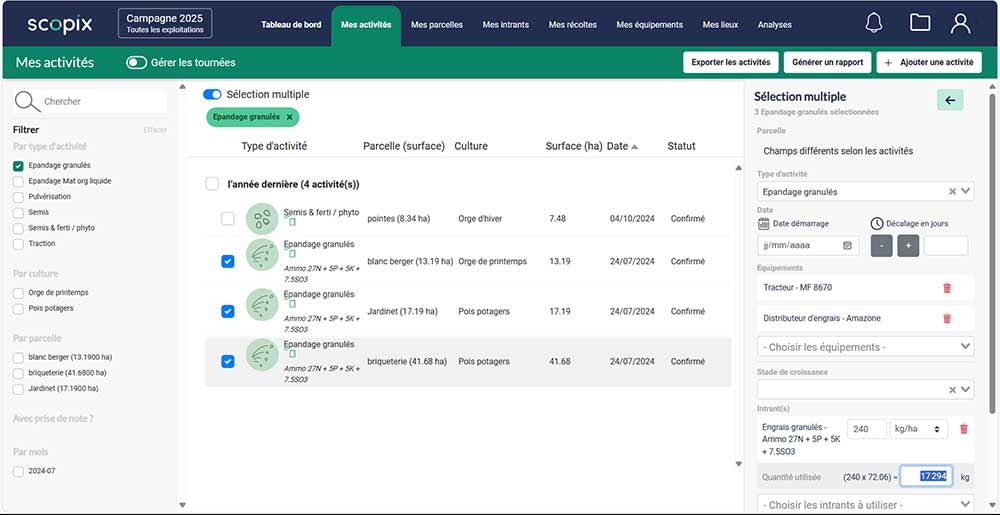Click briqueterie activity spreading icon

pyautogui.click(x=262, y=355)
